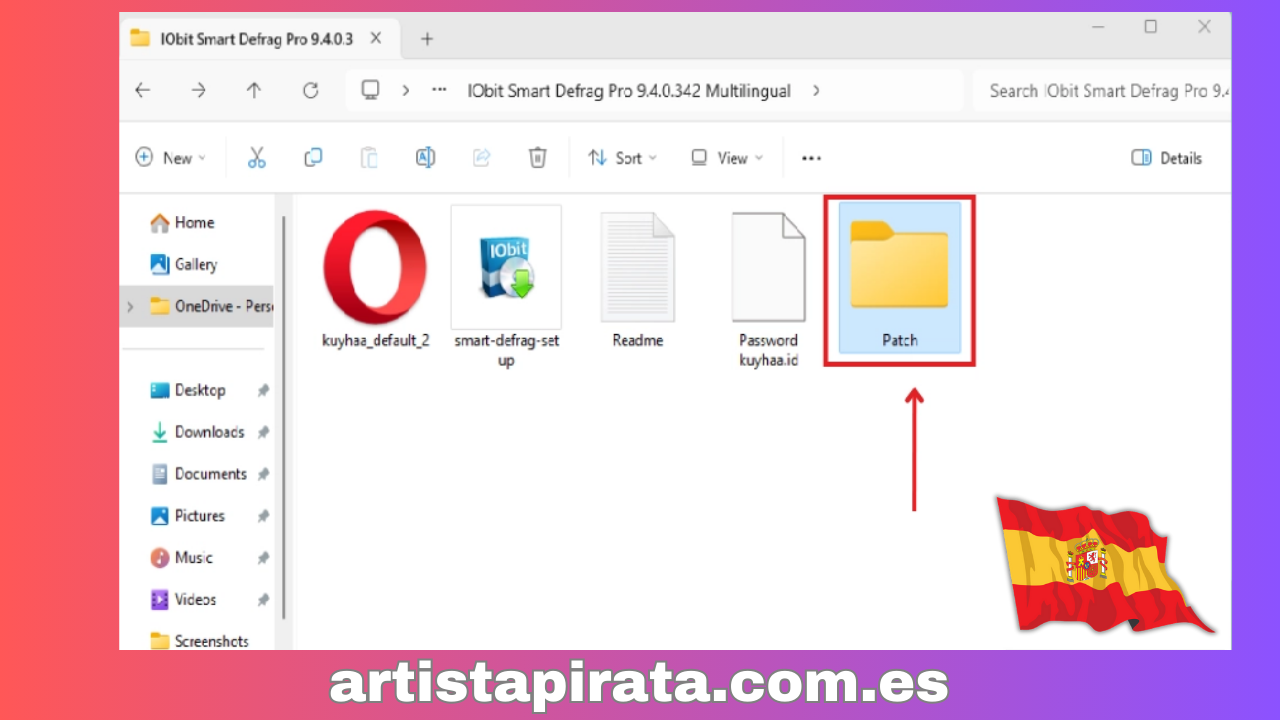Open the Sort dropdown menu
Screen dimensions: 1280x720
click(623, 158)
